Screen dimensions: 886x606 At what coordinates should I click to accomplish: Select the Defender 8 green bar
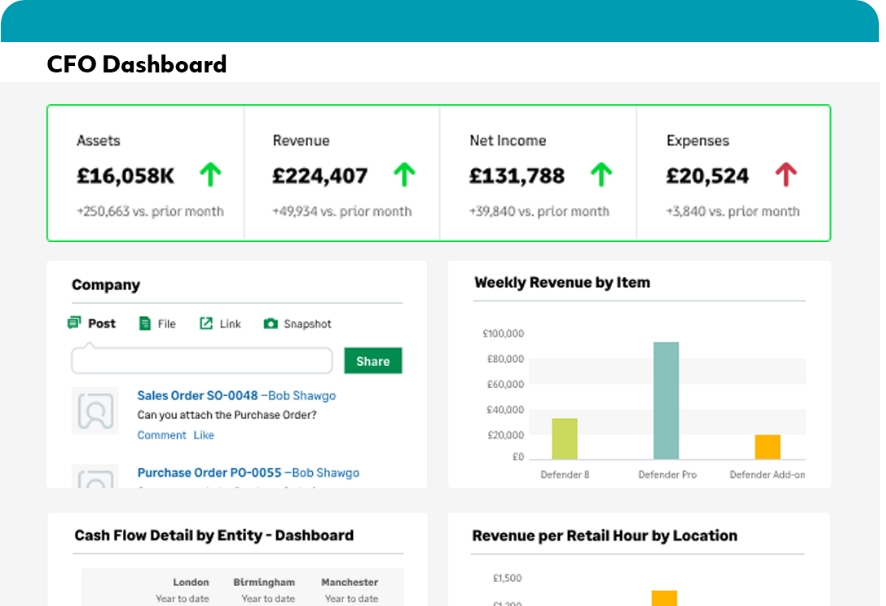[565, 438]
